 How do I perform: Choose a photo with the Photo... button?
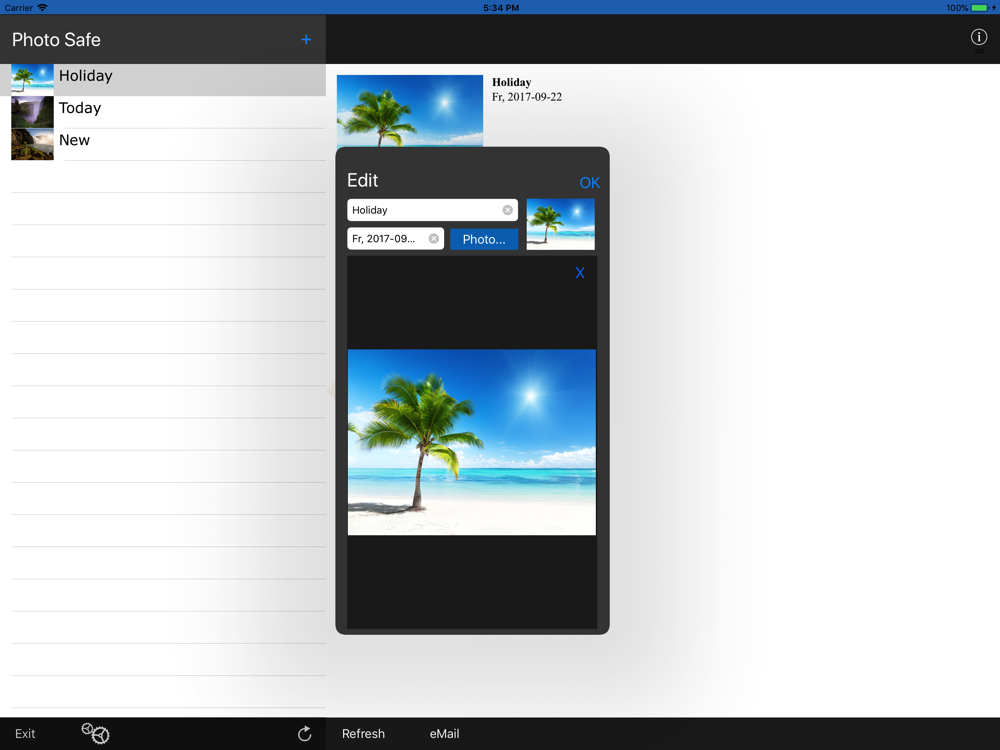coord(484,239)
